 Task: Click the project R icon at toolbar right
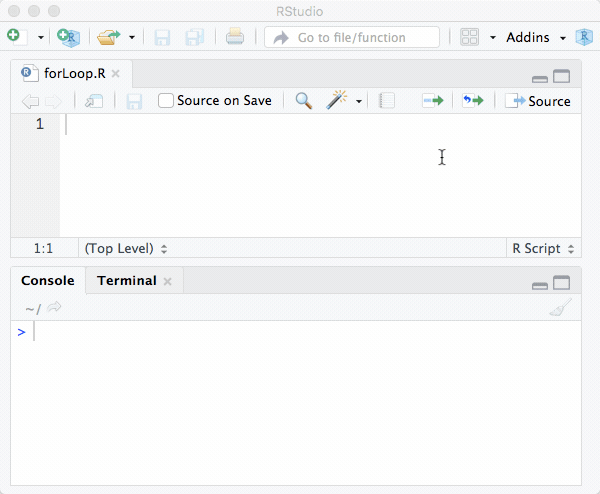(x=584, y=37)
